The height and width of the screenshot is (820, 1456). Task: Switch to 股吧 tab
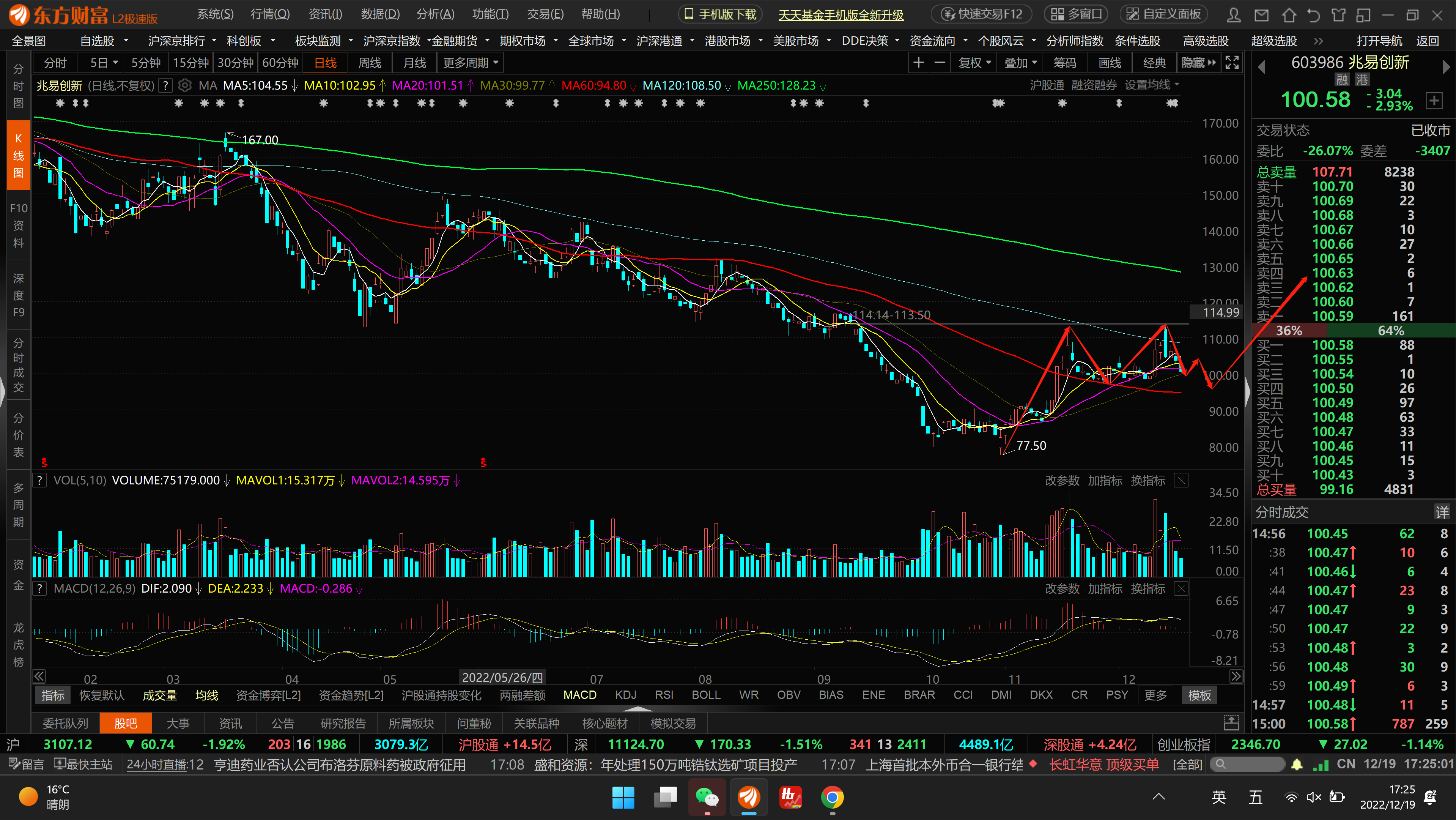click(126, 723)
